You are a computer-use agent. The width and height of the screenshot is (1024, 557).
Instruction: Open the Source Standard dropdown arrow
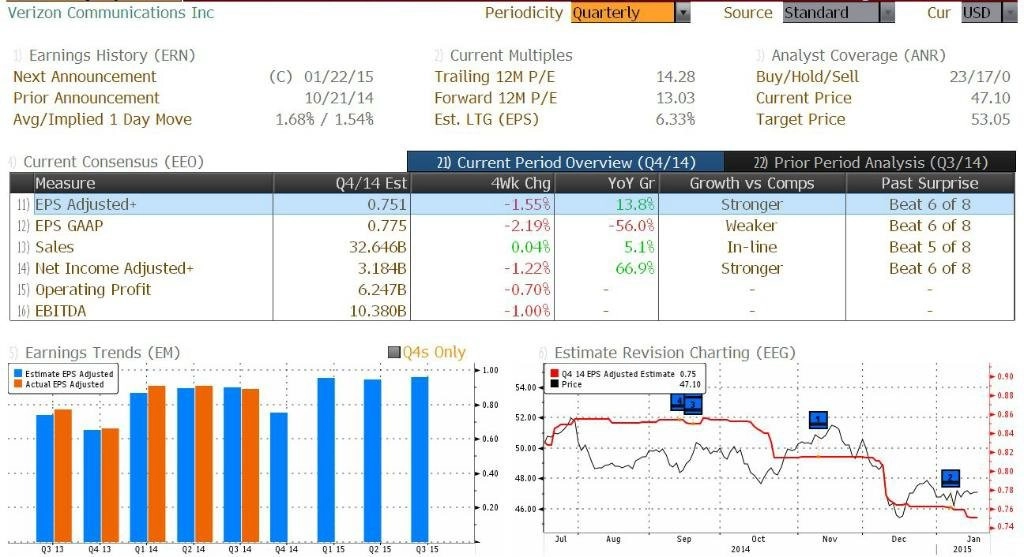pyautogui.click(x=887, y=13)
